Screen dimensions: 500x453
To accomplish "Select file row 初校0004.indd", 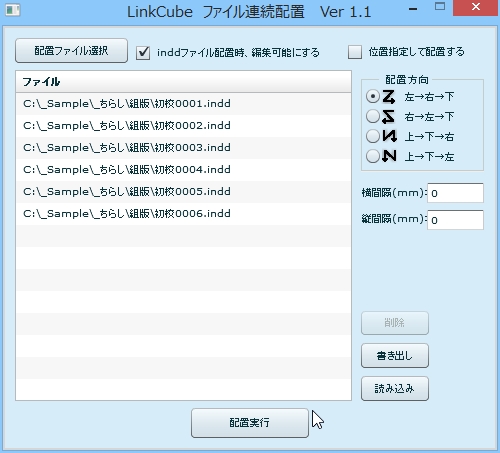I will click(183, 170).
